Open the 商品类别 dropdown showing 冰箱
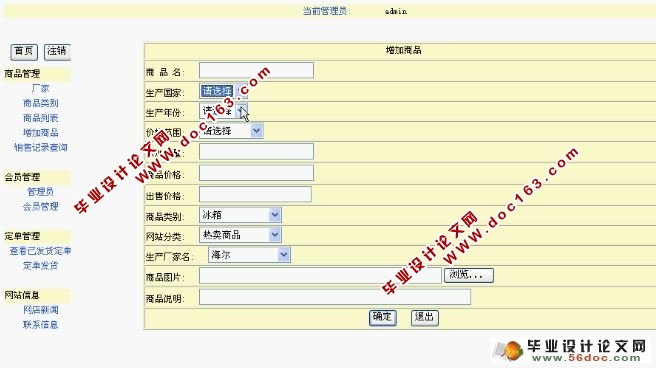656x368 pixels. 240,215
